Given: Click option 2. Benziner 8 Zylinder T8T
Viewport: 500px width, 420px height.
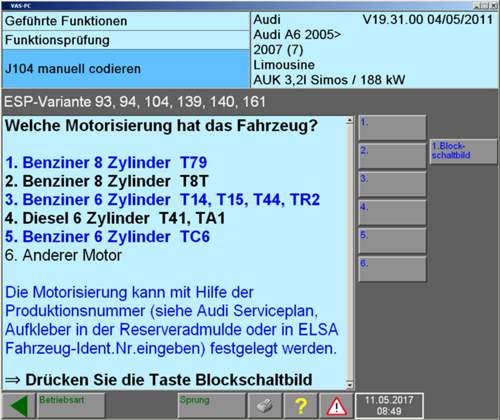Looking at the screenshot, I should 107,181.
